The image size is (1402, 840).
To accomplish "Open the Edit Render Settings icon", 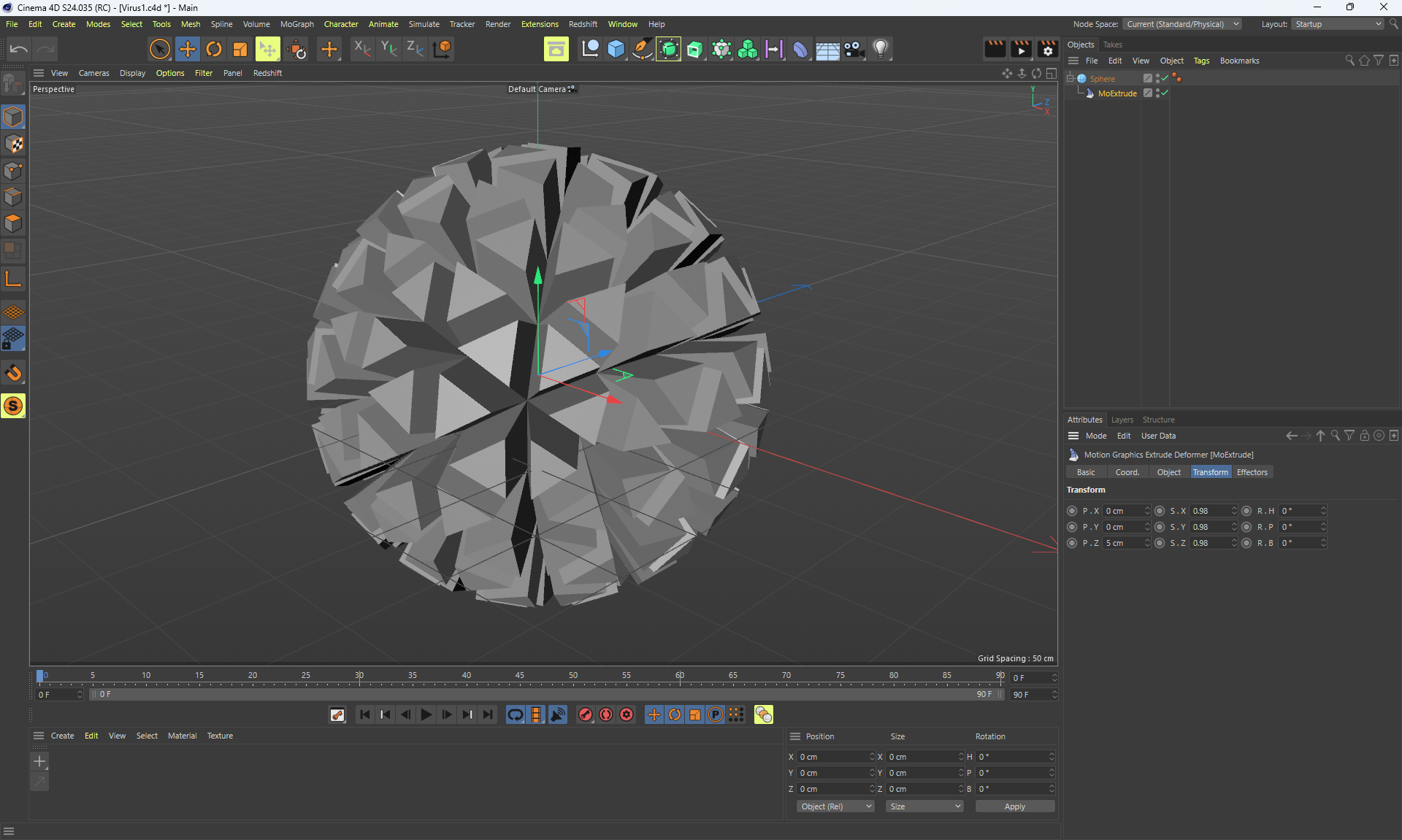I will pos(1047,49).
